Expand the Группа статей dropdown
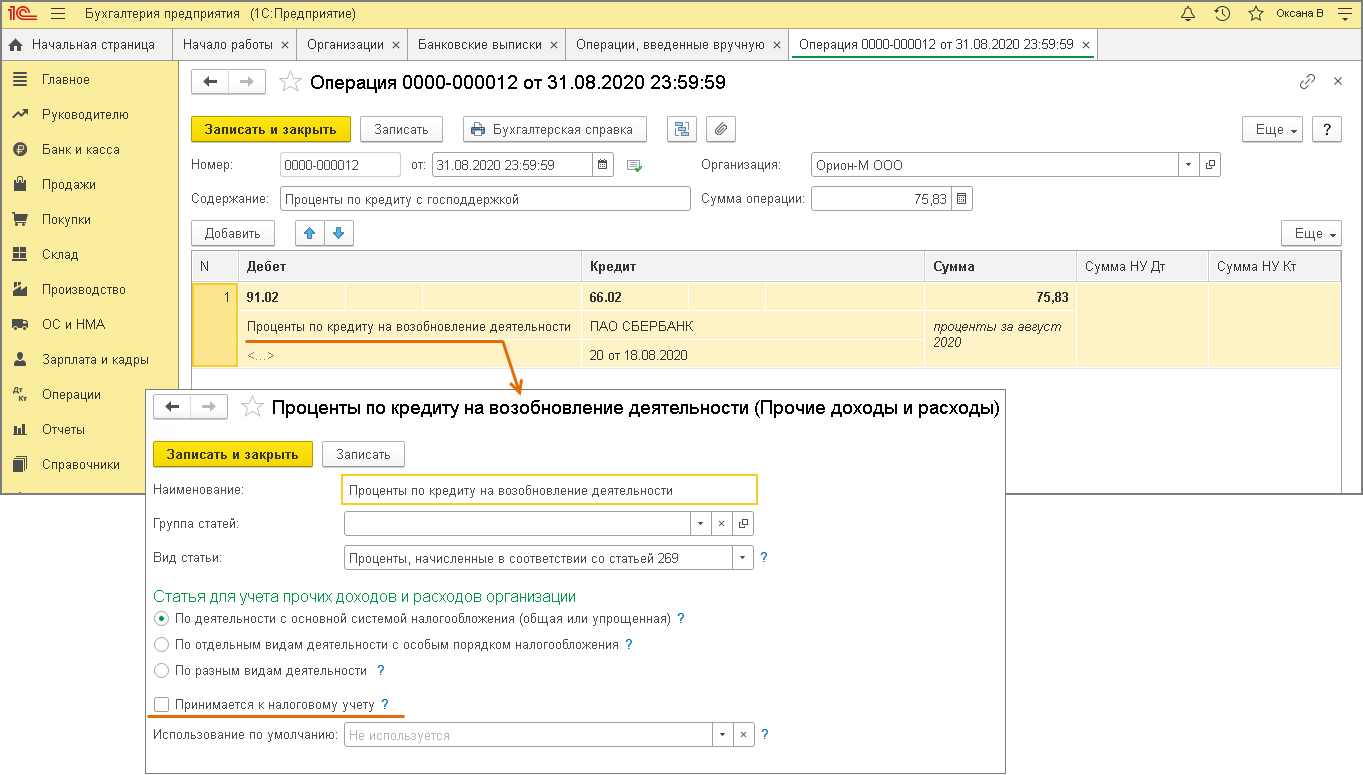The image size is (1363, 775). click(x=700, y=523)
